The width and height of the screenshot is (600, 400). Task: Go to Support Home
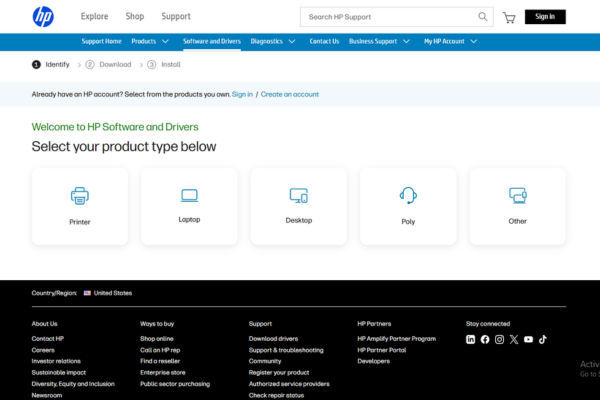pos(101,41)
